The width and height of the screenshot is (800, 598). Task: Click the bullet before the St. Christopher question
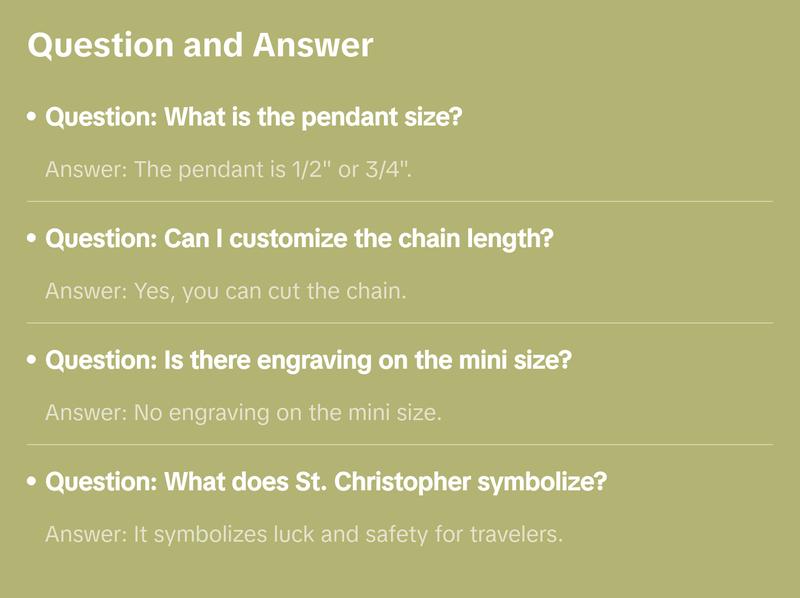[x=32, y=483]
